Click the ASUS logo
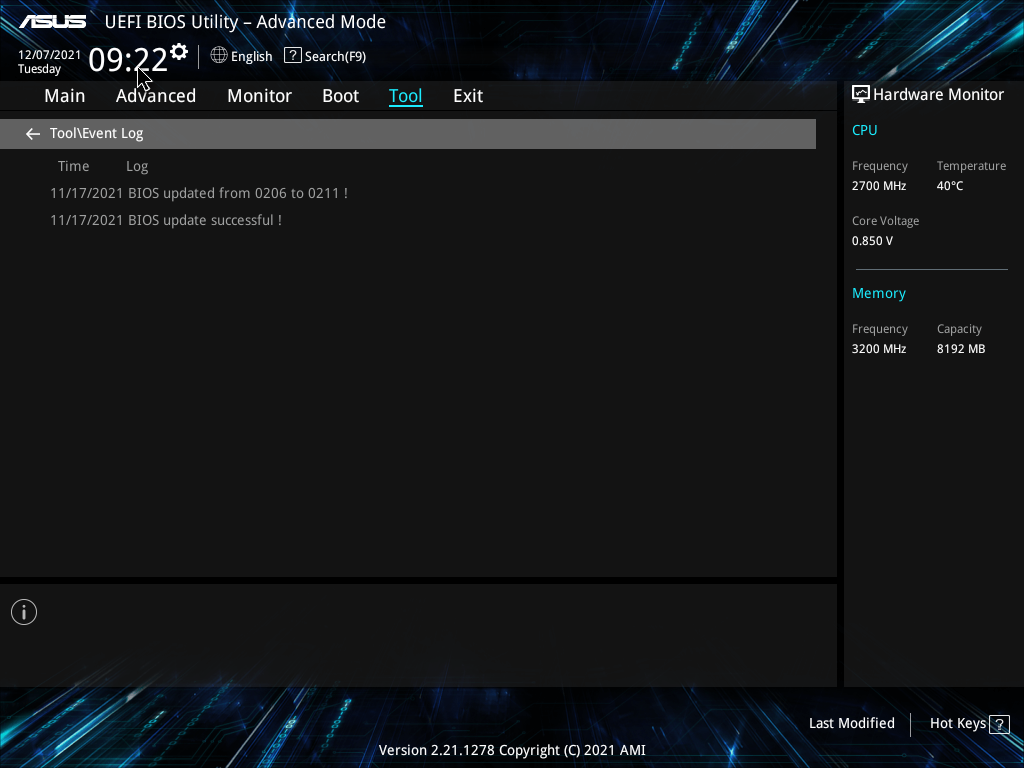Image resolution: width=1024 pixels, height=768 pixels. [52, 22]
